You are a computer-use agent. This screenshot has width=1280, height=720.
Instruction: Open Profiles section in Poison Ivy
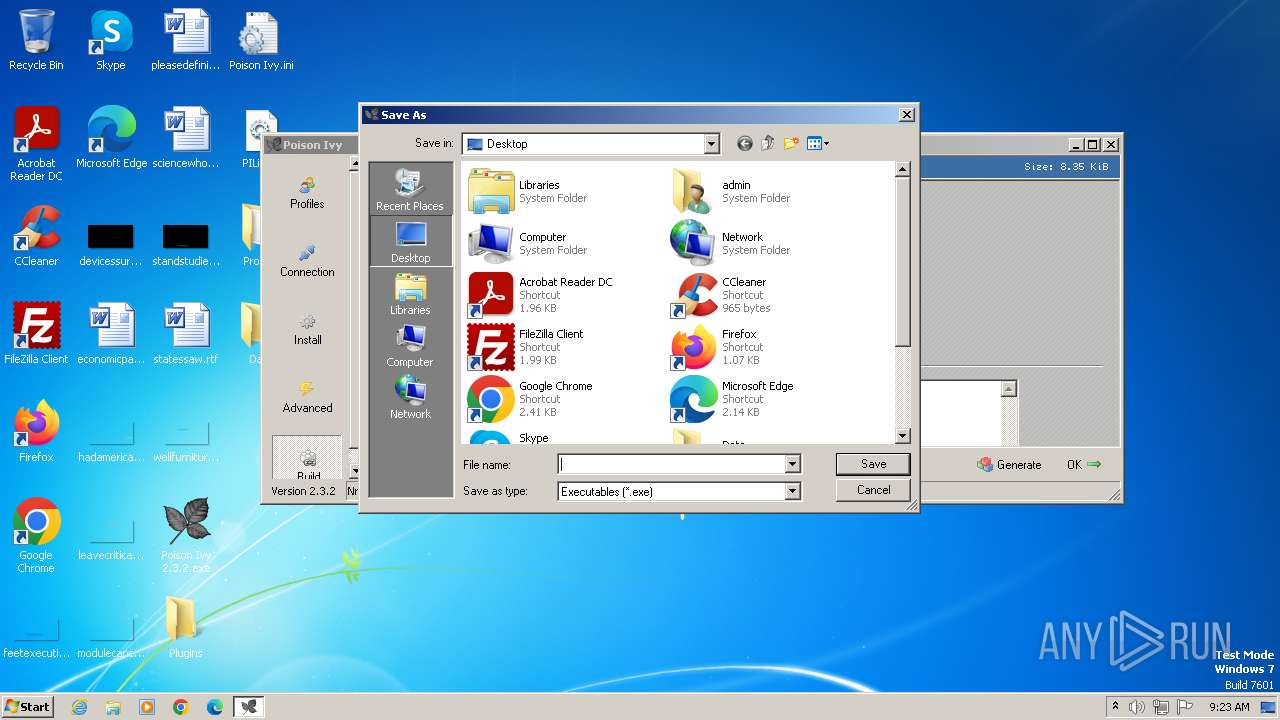pos(307,192)
